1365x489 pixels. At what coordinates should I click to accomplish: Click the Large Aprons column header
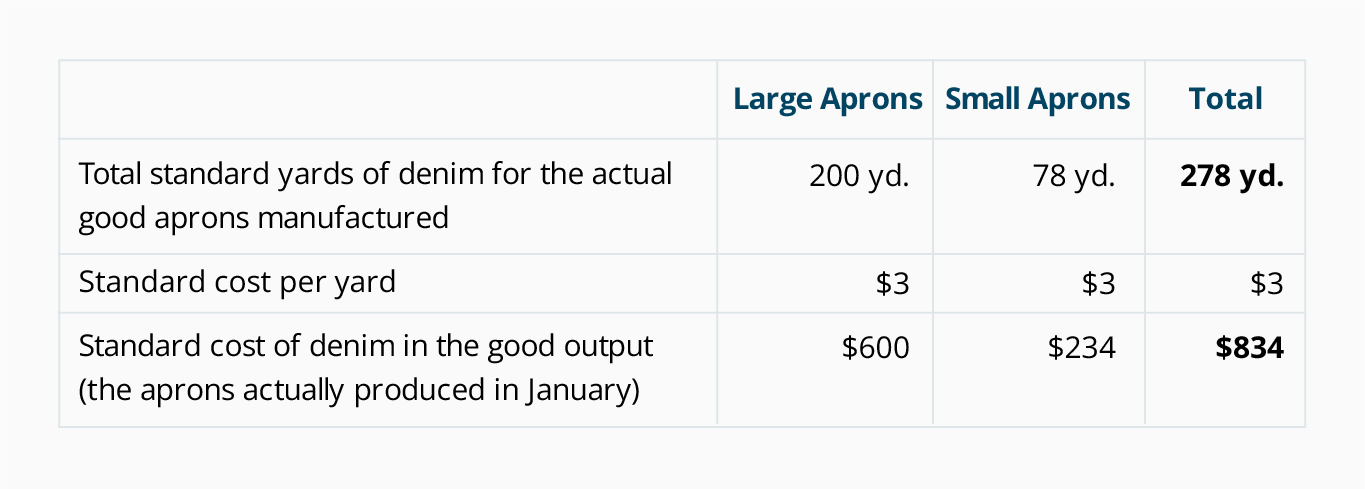coord(827,99)
